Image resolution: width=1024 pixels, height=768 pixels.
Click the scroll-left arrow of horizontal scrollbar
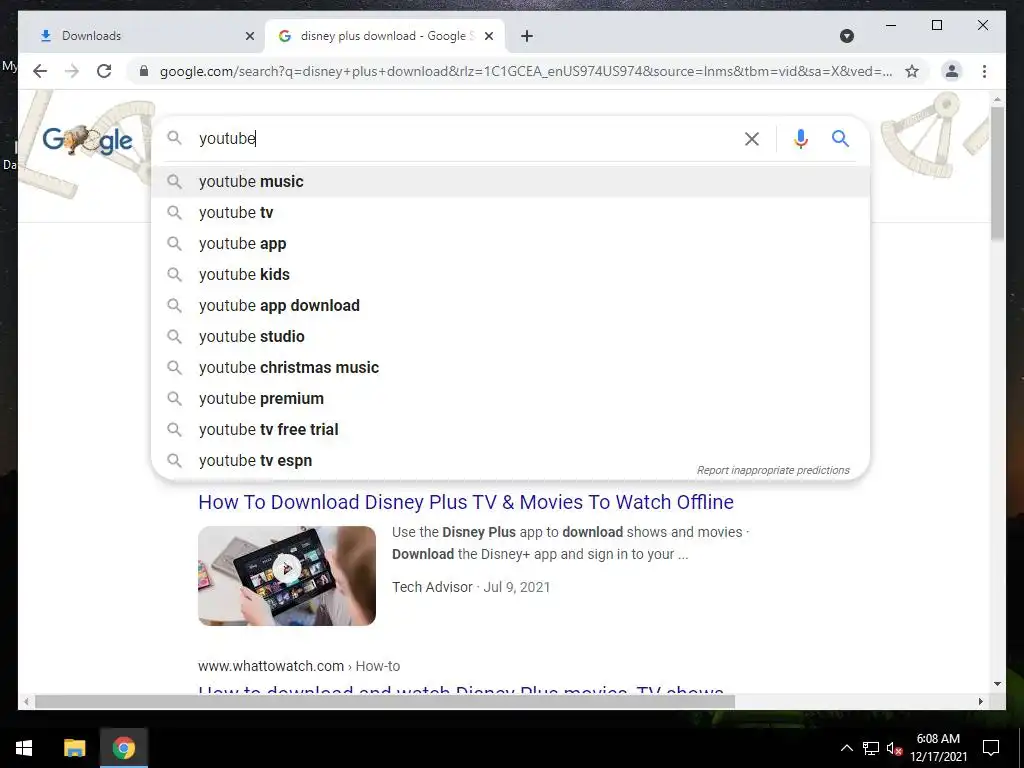(25, 701)
